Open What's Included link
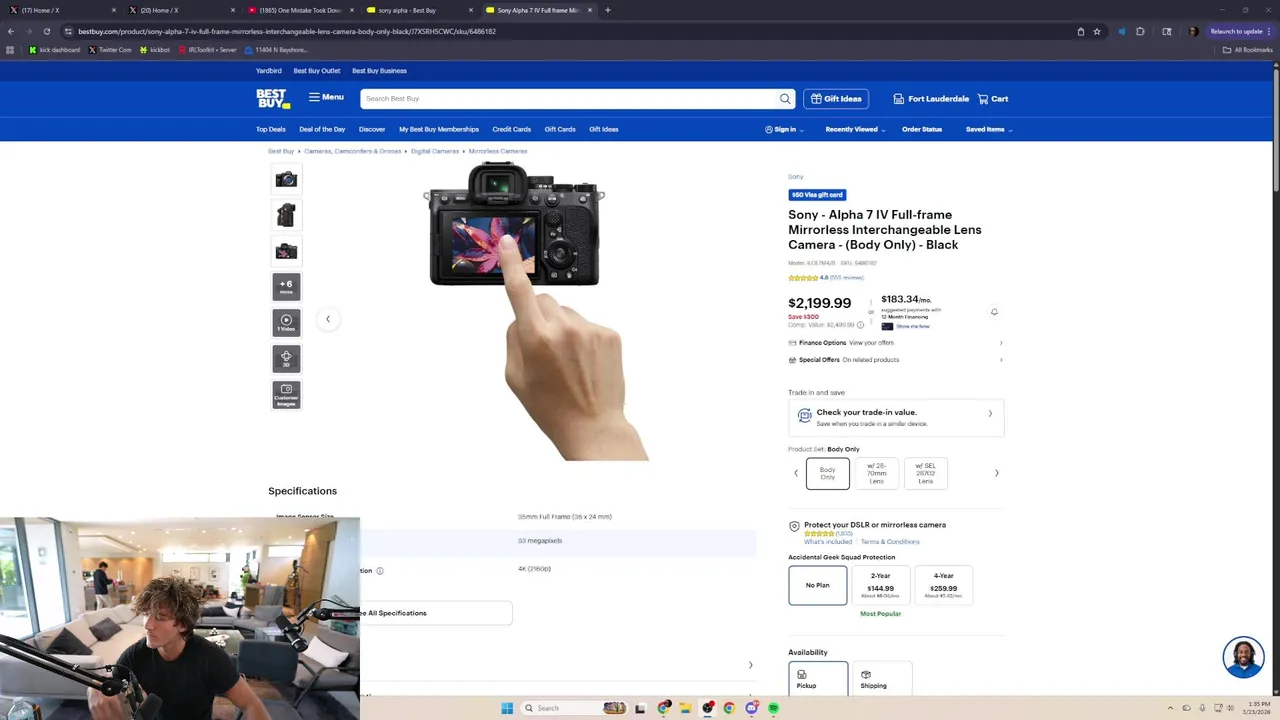The width and height of the screenshot is (1280, 720). 828,542
